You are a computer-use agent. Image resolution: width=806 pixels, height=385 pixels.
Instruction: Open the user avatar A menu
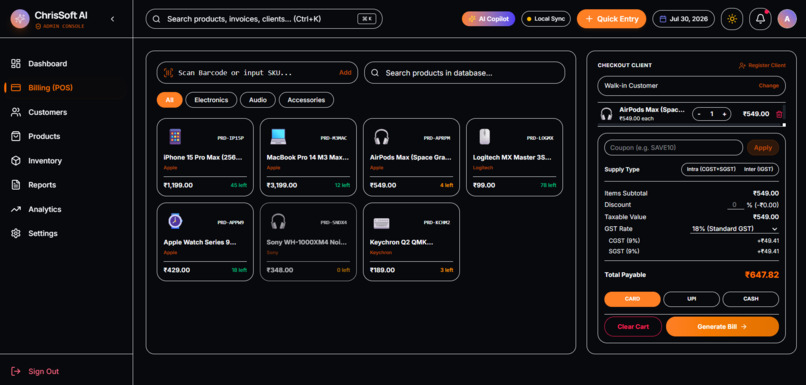pyautogui.click(x=787, y=19)
